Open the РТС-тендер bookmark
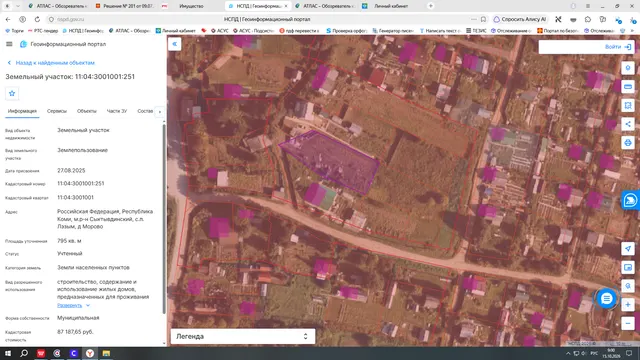 pyautogui.click(x=43, y=31)
